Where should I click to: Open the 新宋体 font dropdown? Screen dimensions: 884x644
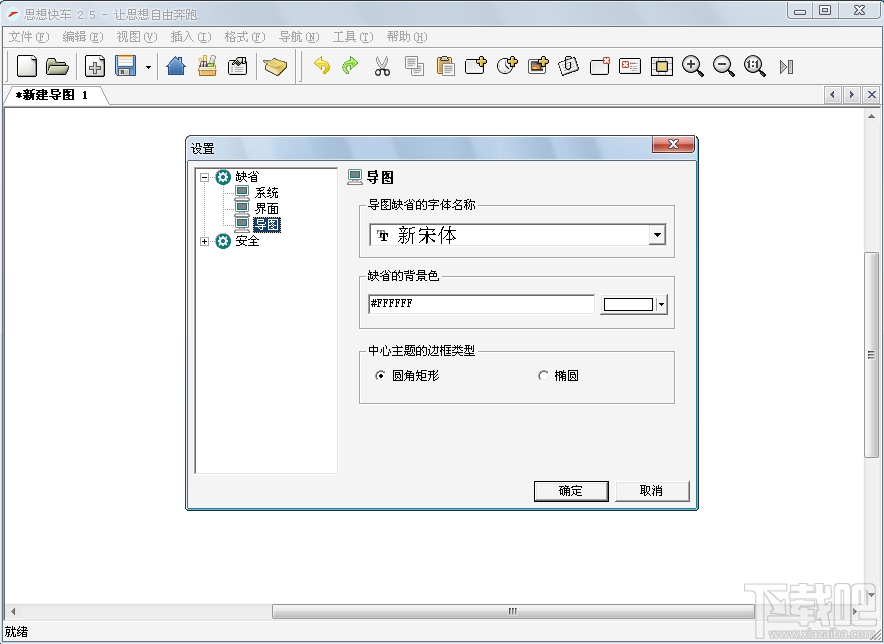point(657,235)
